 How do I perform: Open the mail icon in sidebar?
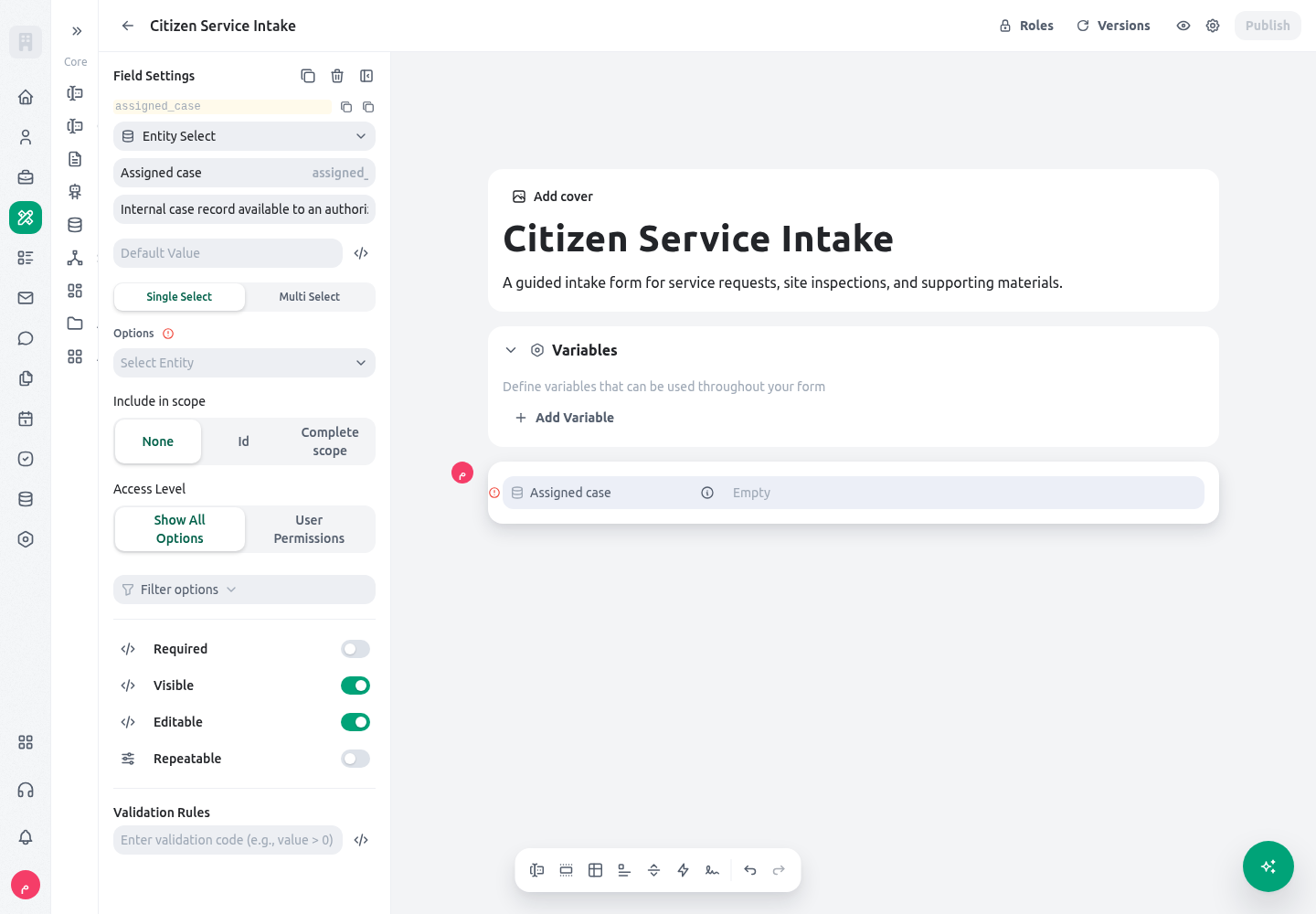(x=26, y=298)
